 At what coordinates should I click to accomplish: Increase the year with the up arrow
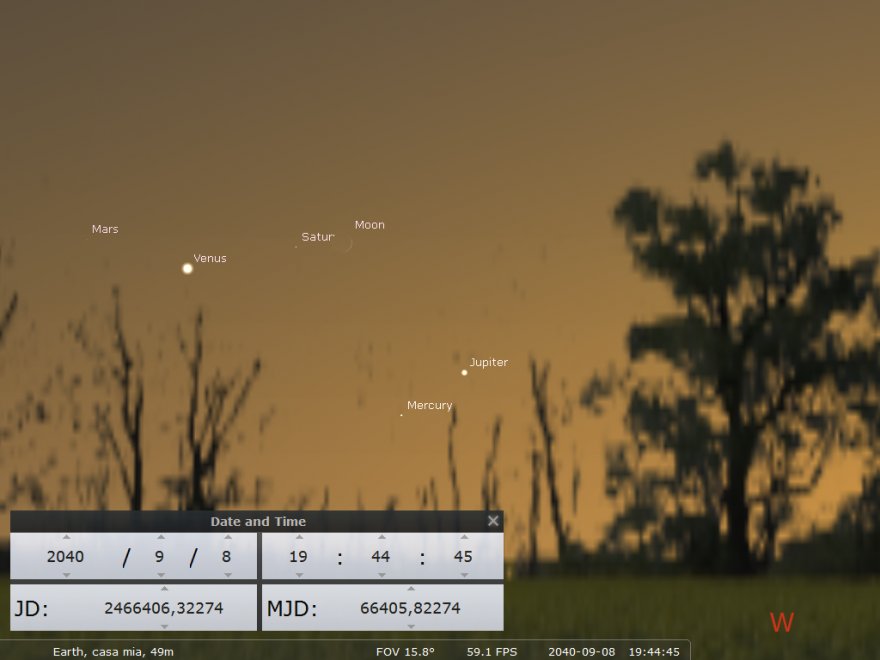tap(66, 538)
